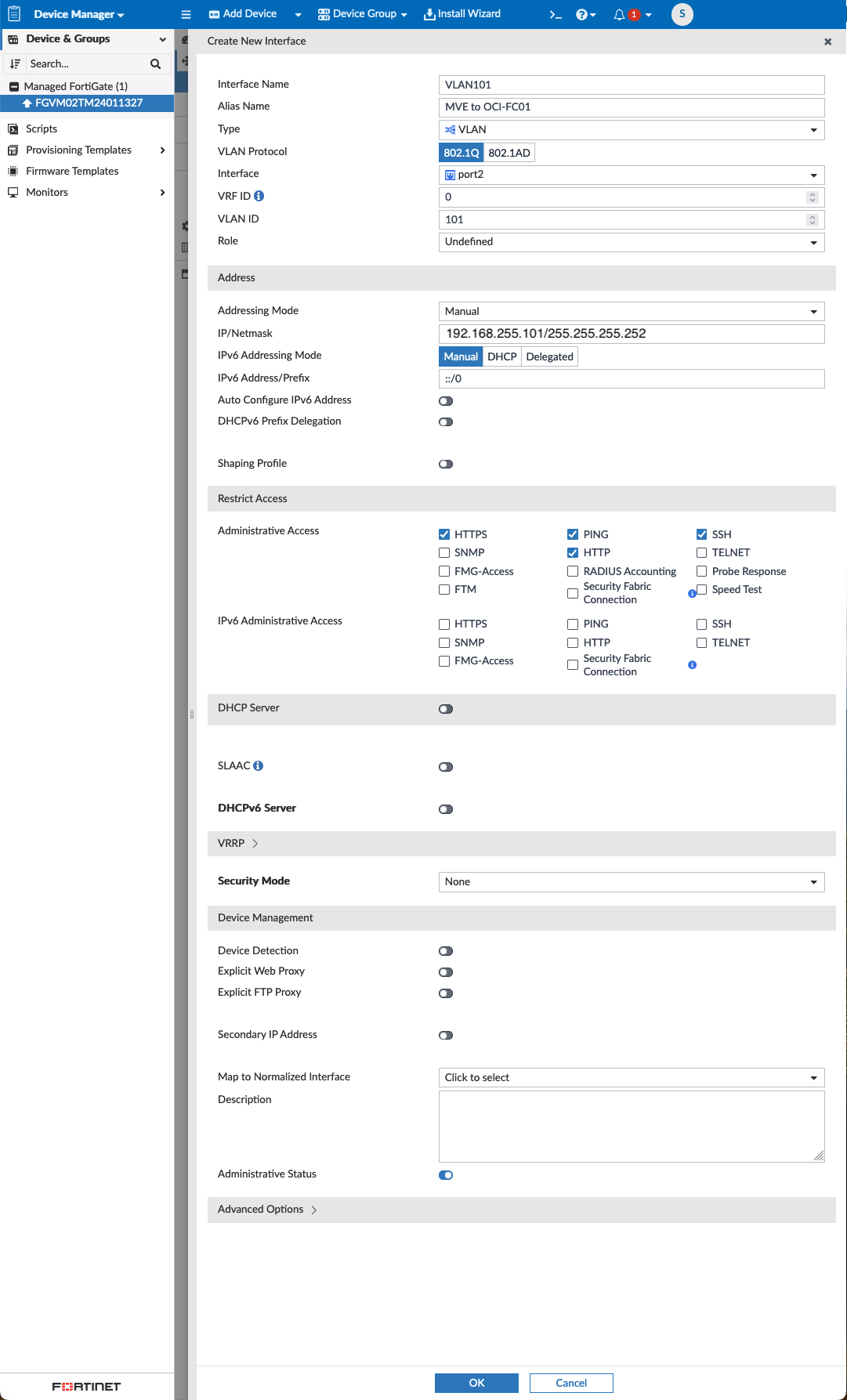Select the 802.1AD VLAN protocol
The image size is (847, 1400).
pos(509,153)
